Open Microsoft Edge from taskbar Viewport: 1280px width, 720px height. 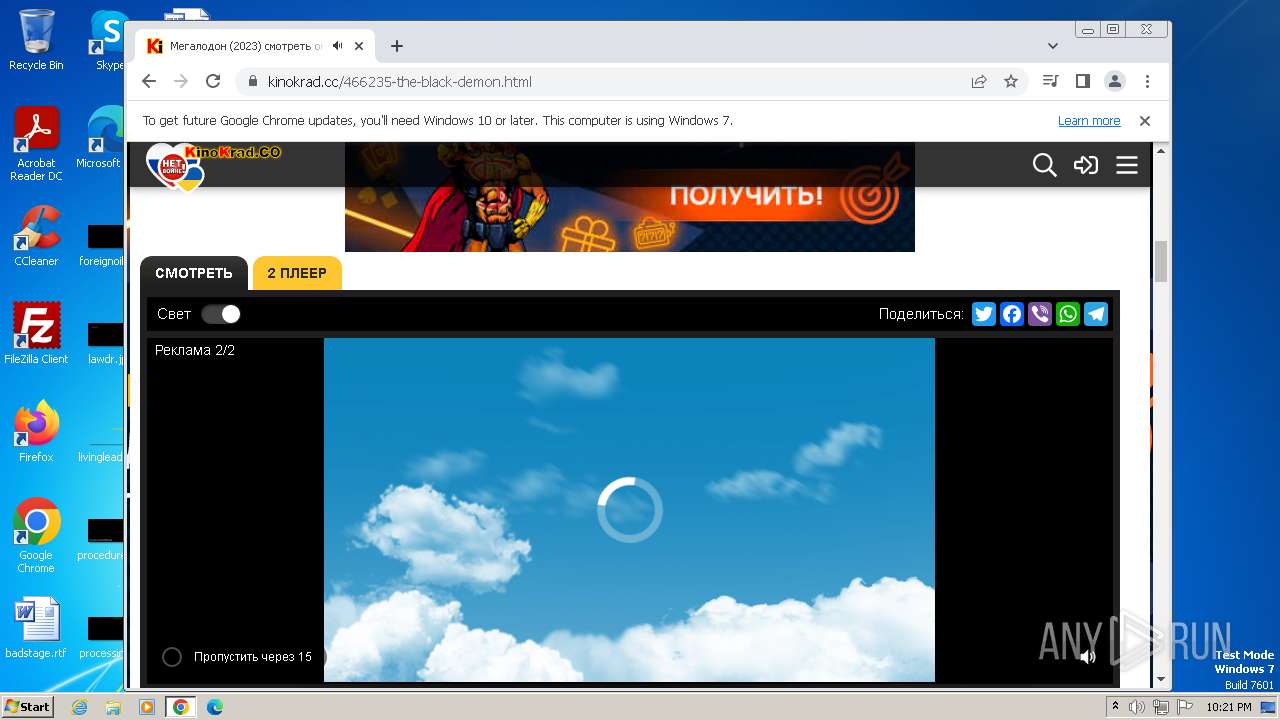pyautogui.click(x=215, y=707)
